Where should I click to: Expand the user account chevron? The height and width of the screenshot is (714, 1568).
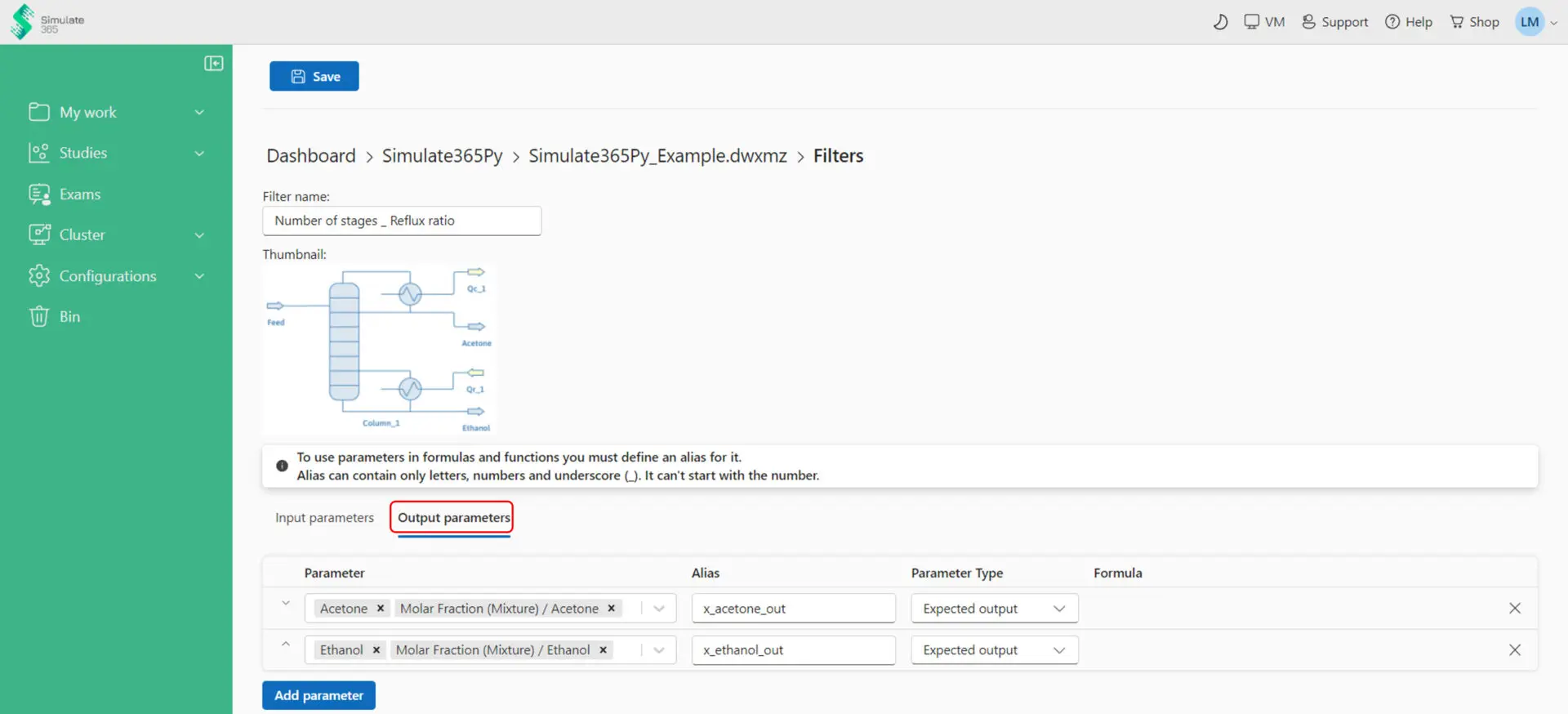click(x=1554, y=23)
